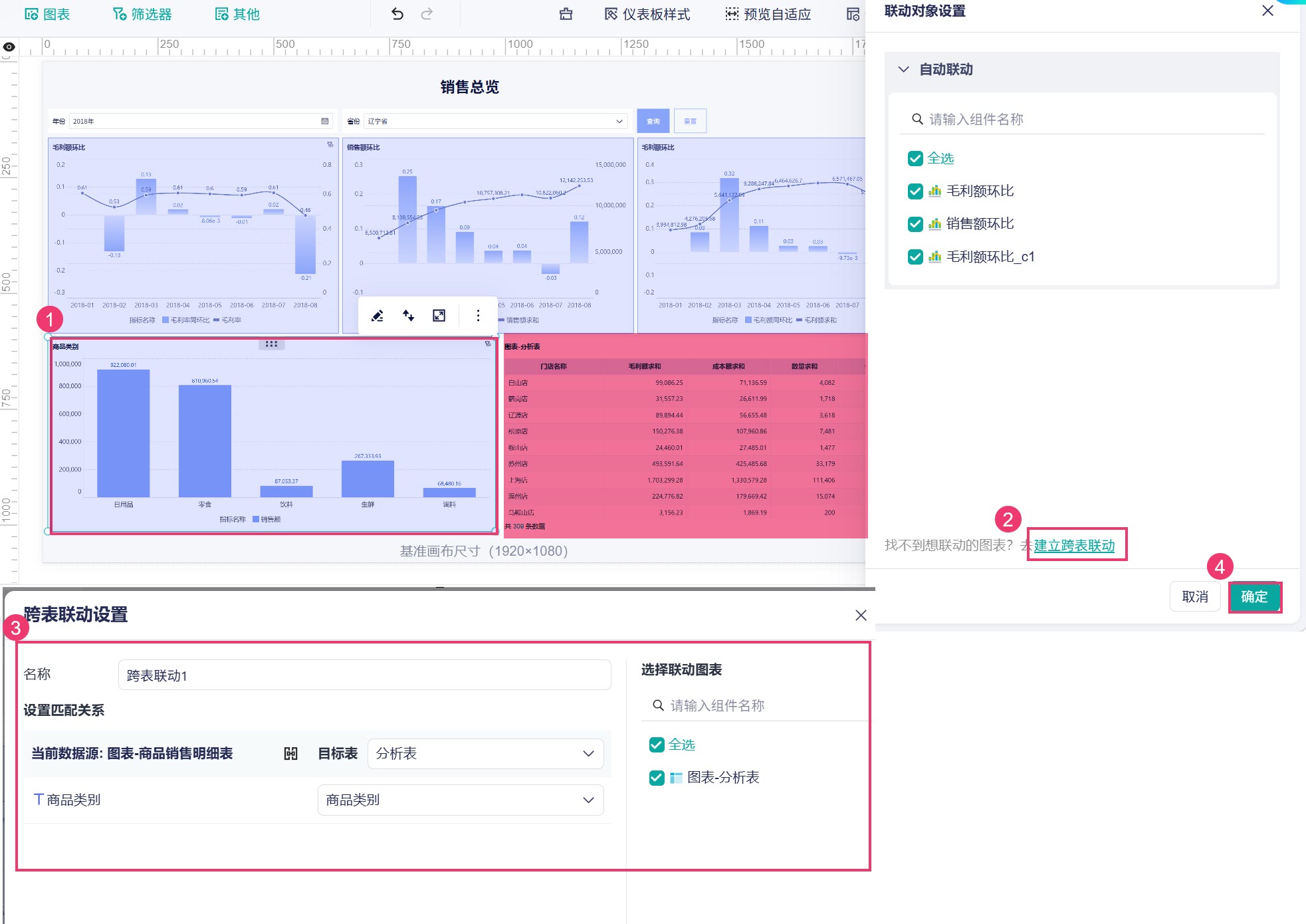Click the toolbox icon in top toolbar
Image resolution: width=1306 pixels, height=924 pixels.
pos(566,14)
